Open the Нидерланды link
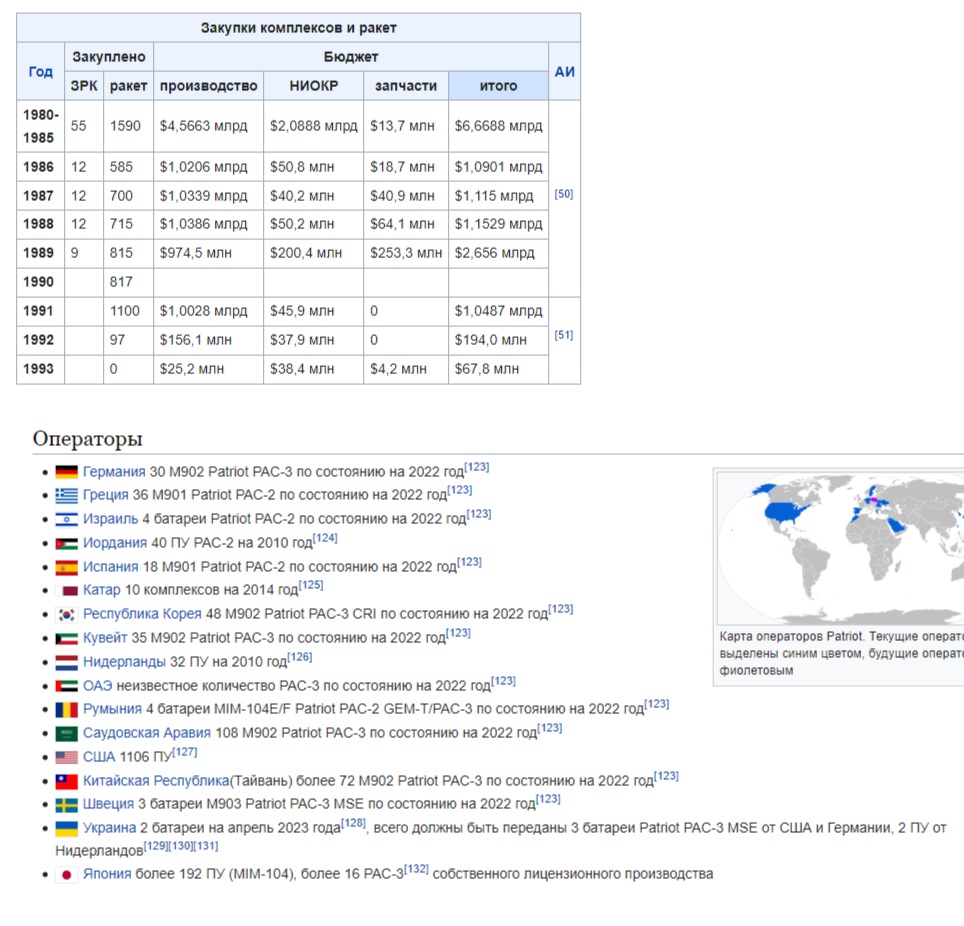 tap(124, 662)
